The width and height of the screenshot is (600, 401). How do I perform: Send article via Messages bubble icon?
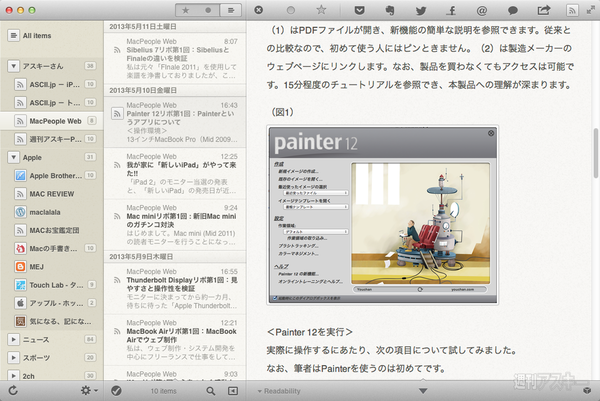click(512, 11)
